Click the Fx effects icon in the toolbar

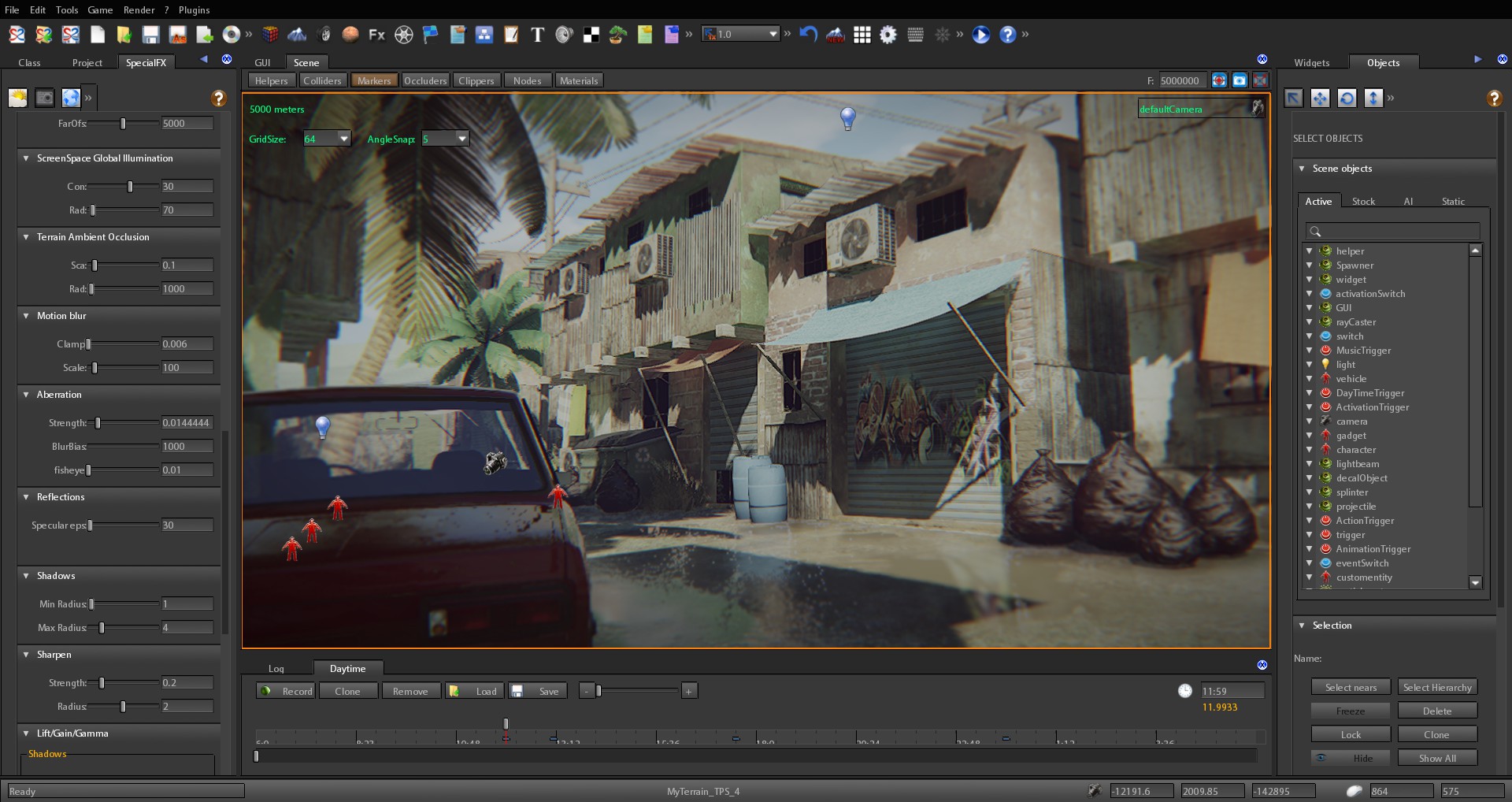(x=376, y=35)
